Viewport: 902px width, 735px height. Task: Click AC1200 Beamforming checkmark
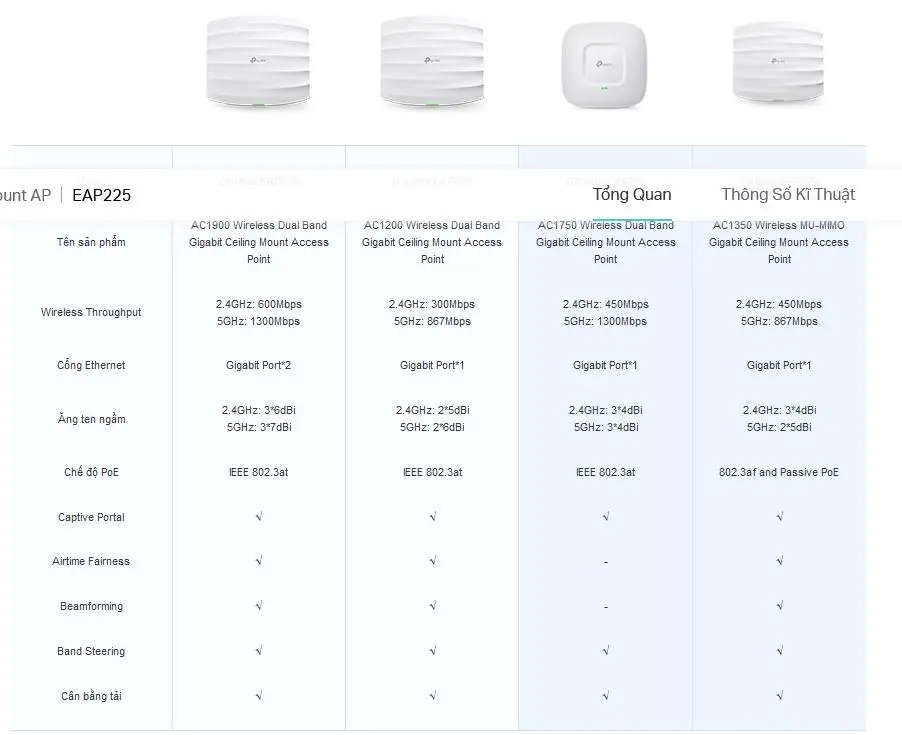433,606
